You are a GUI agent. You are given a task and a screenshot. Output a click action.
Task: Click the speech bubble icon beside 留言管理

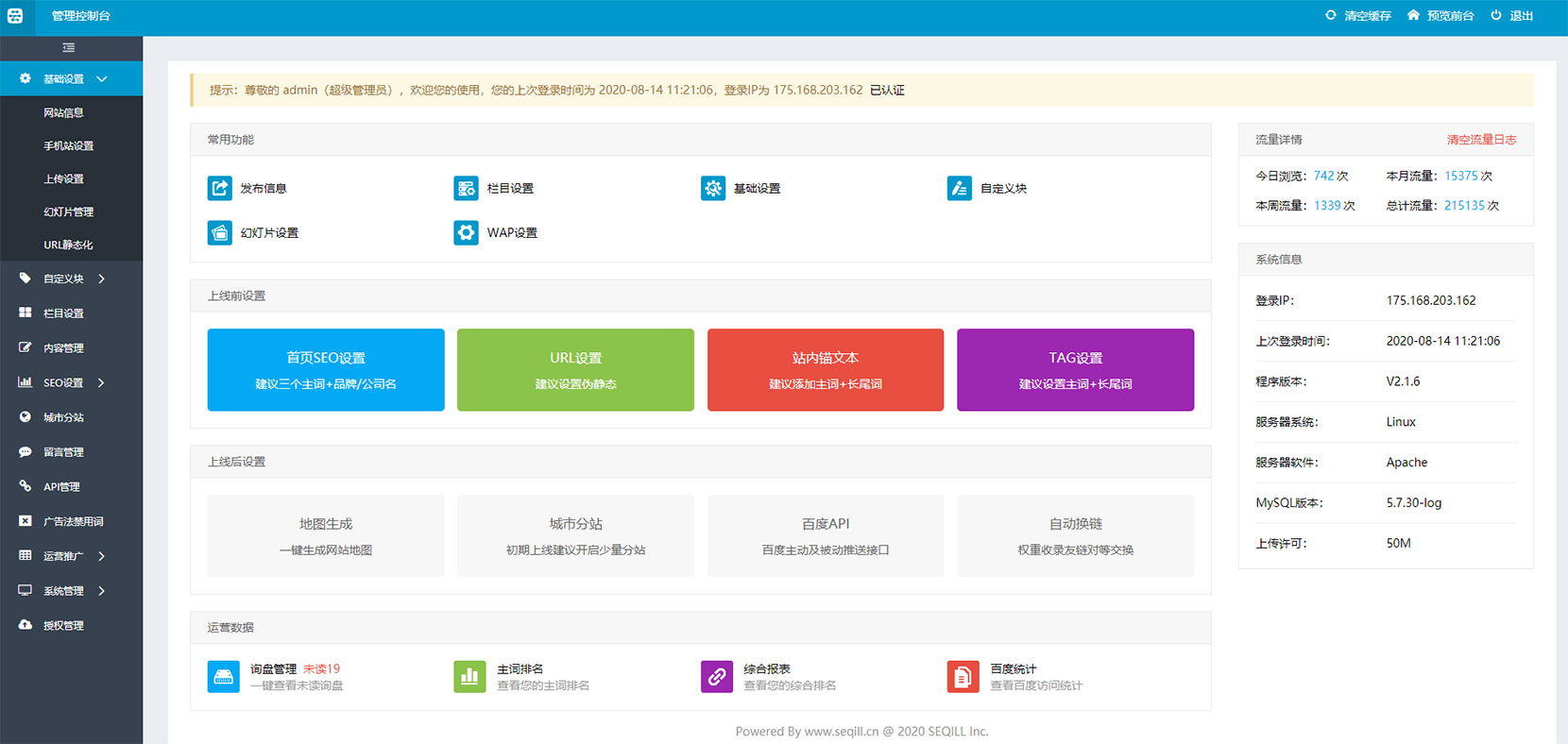tap(26, 451)
